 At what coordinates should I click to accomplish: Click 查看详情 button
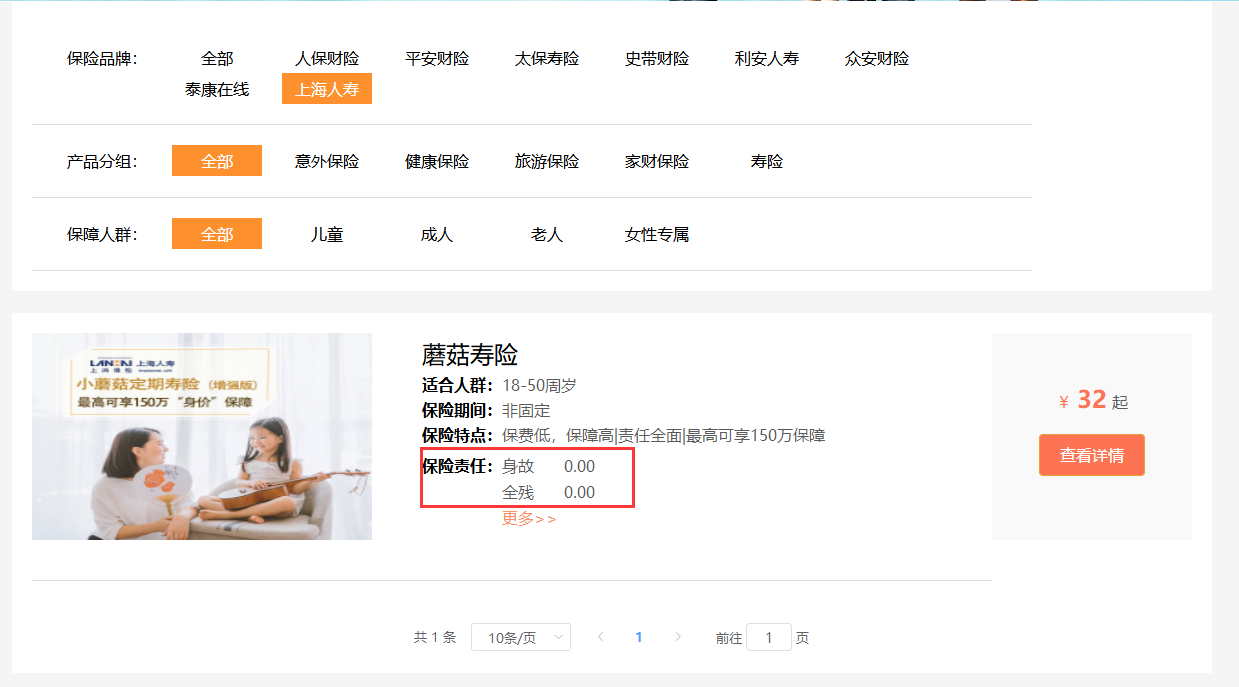(x=1092, y=455)
